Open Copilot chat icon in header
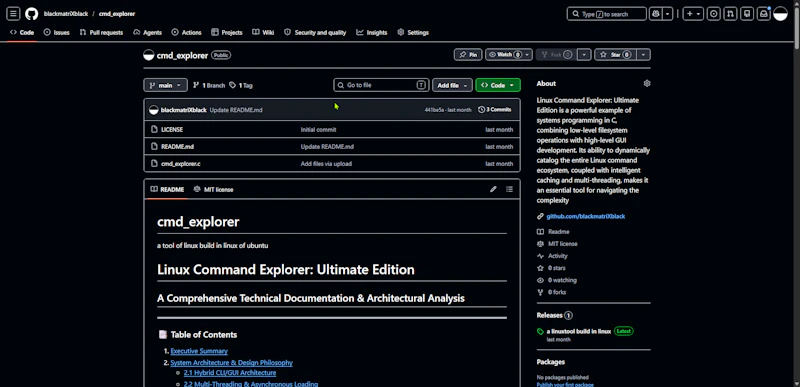Viewport: 800px width, 387px height. click(x=656, y=14)
